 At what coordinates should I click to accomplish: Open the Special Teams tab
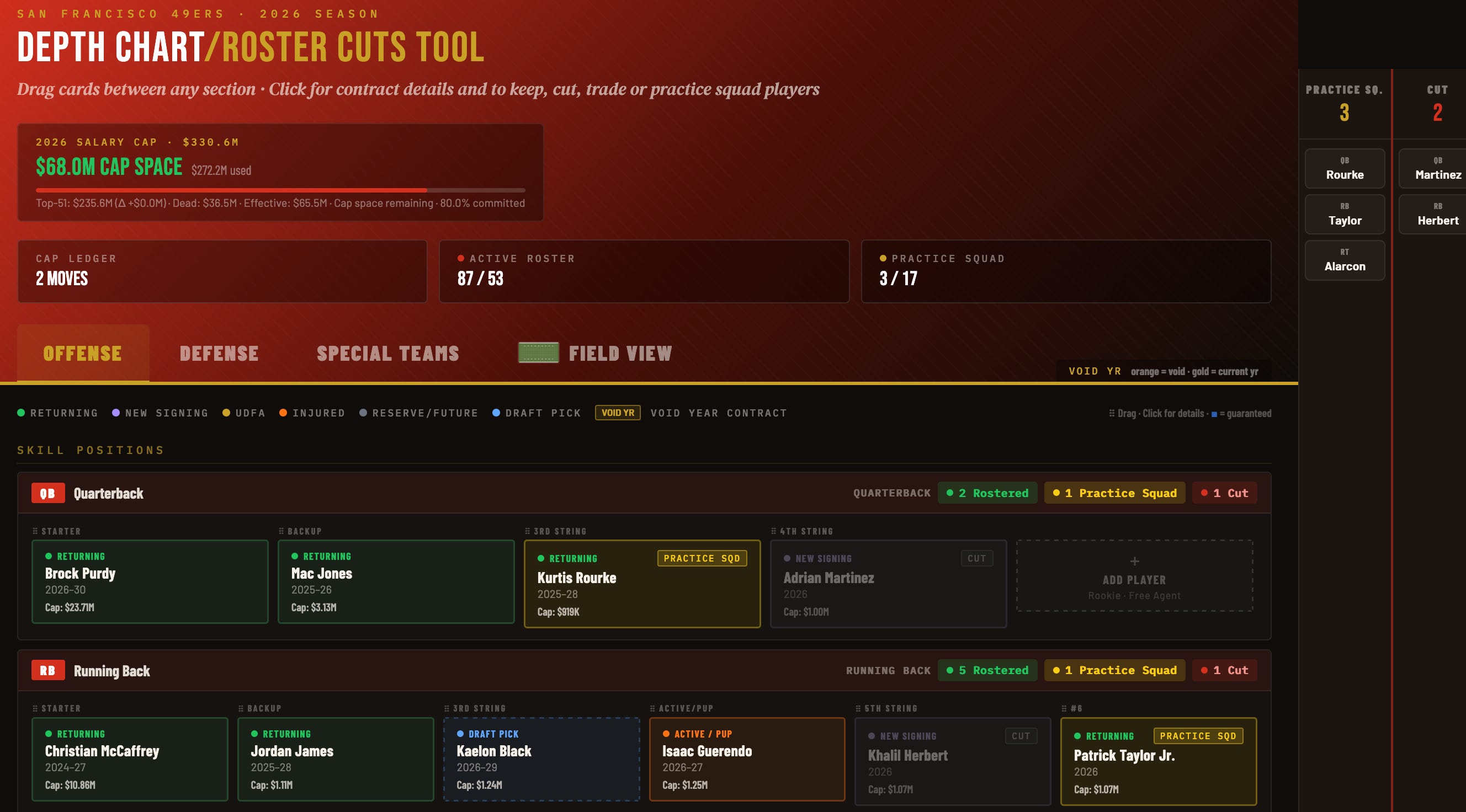[387, 353]
